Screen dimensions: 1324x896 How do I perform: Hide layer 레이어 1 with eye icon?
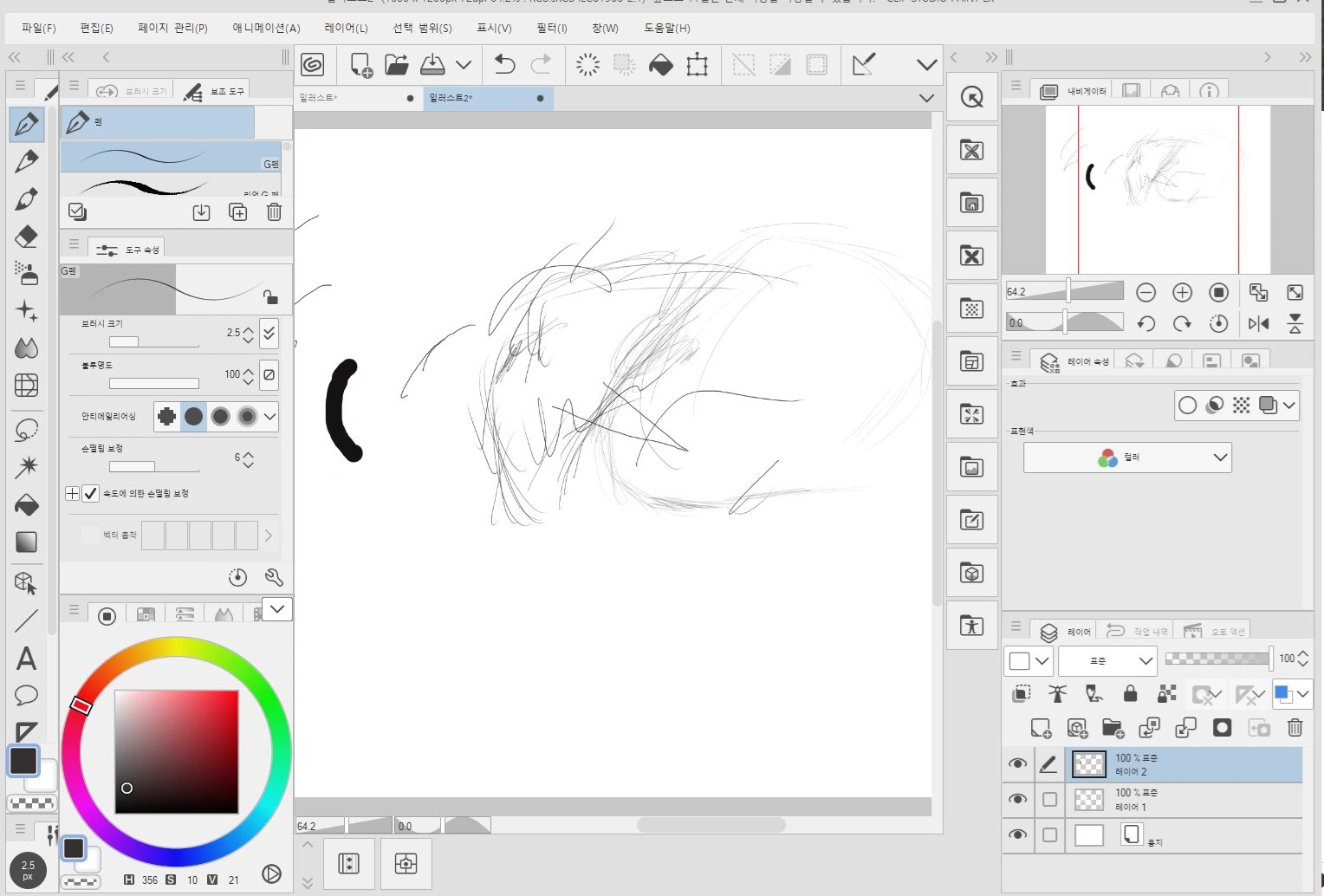(1018, 799)
